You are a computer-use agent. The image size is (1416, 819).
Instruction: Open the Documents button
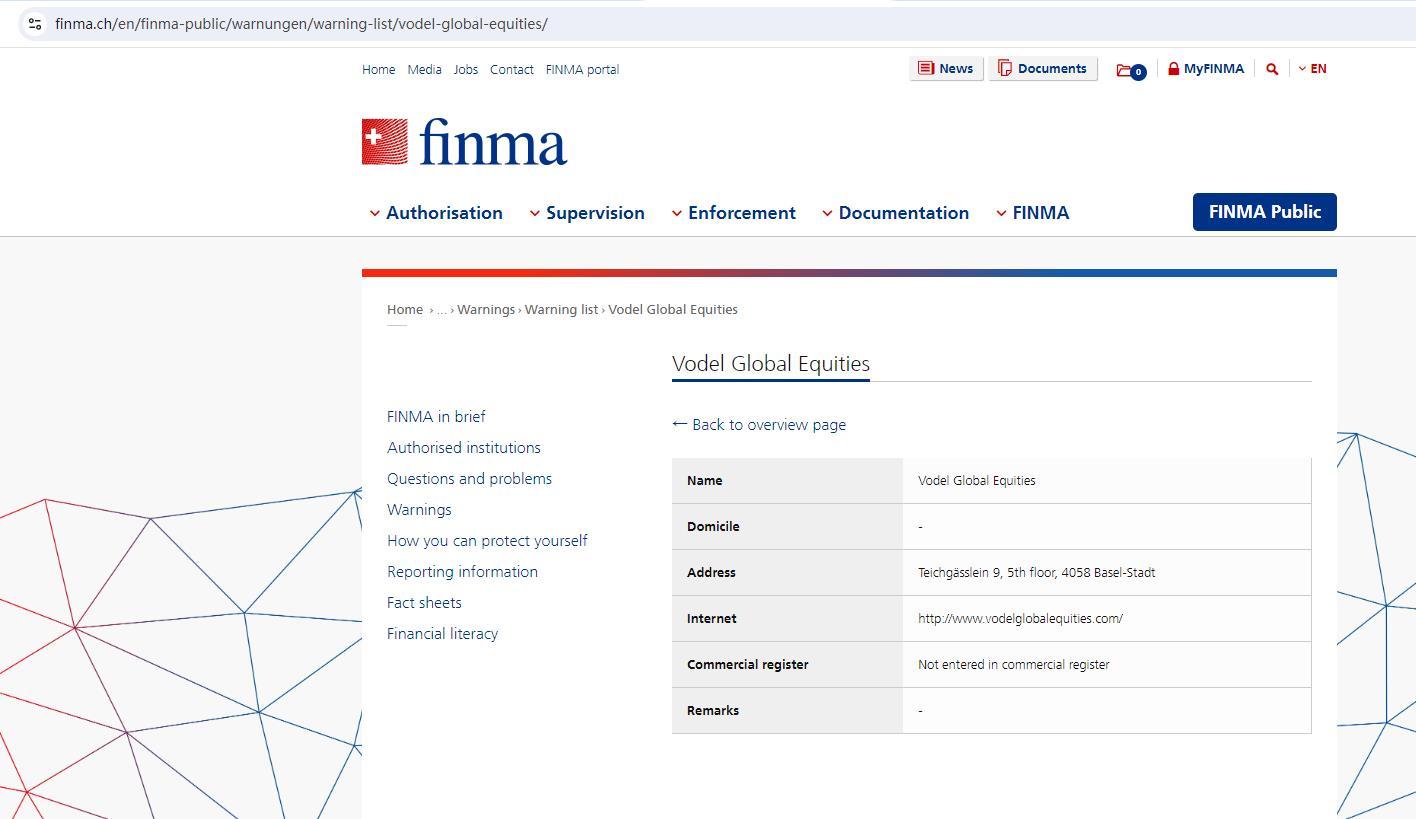click(x=1042, y=69)
